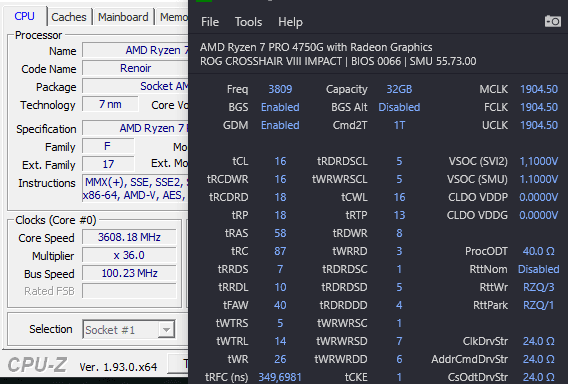The width and height of the screenshot is (568, 384).
Task: Click the Technology field showing 7 nm
Action: (x=110, y=104)
